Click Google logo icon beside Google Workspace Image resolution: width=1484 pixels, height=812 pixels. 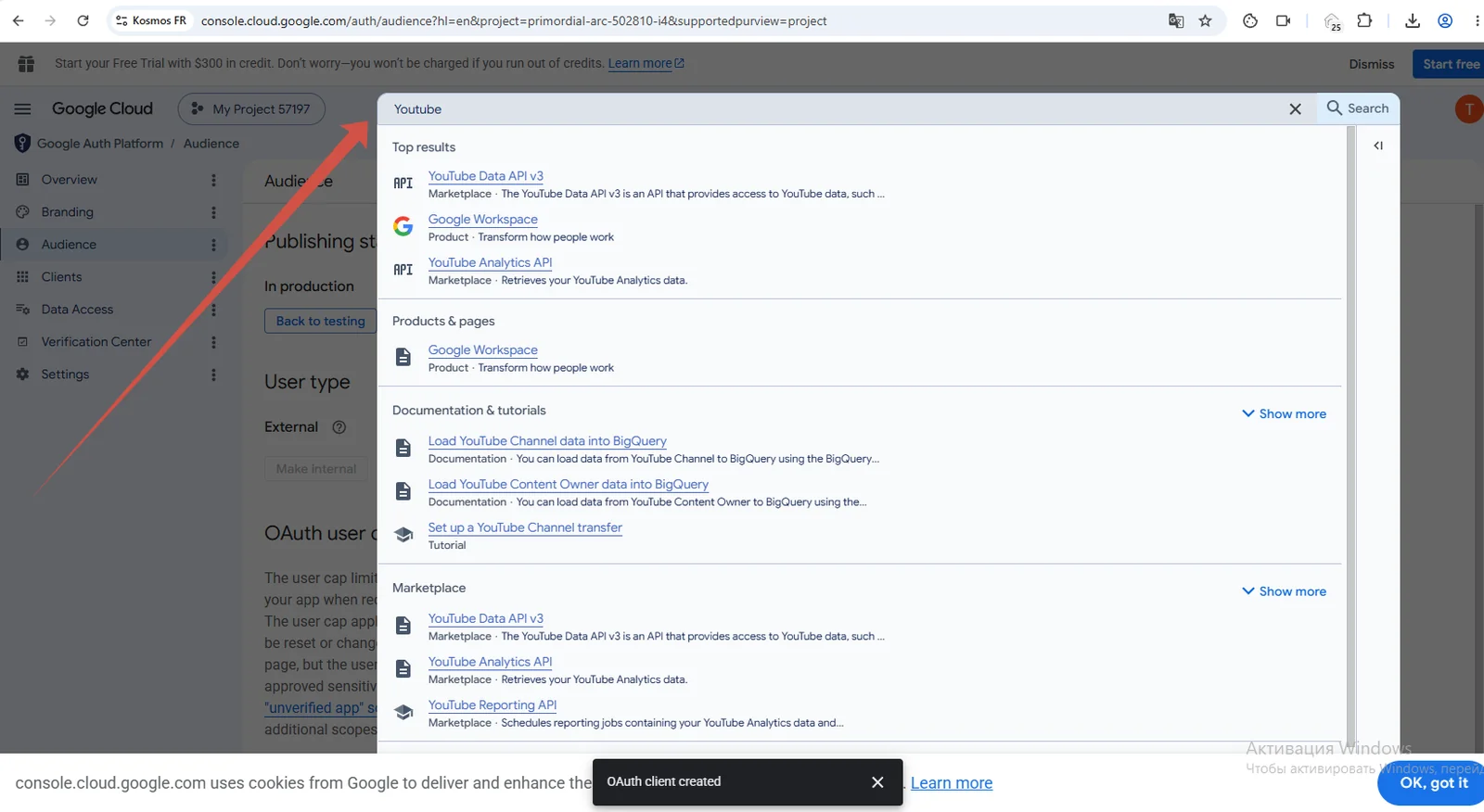tap(403, 226)
